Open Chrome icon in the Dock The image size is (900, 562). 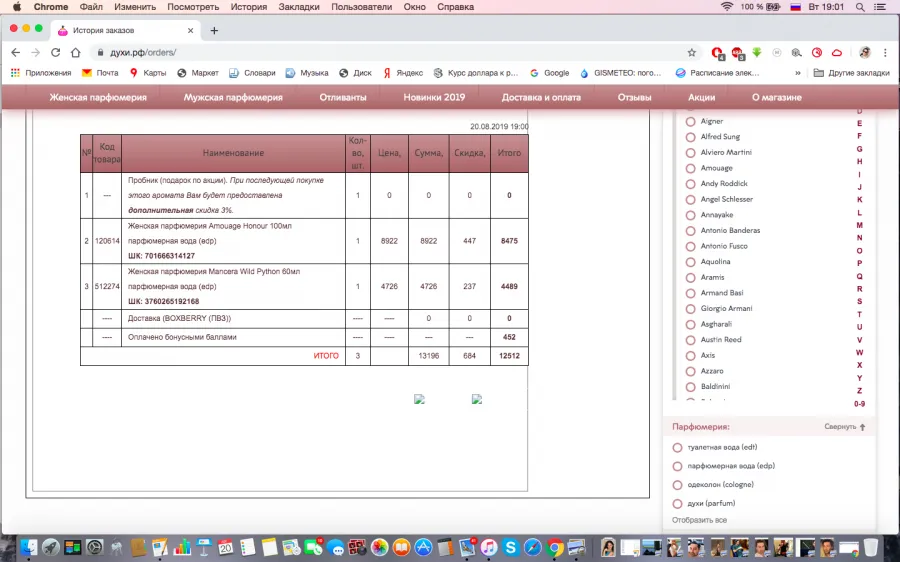pos(554,547)
